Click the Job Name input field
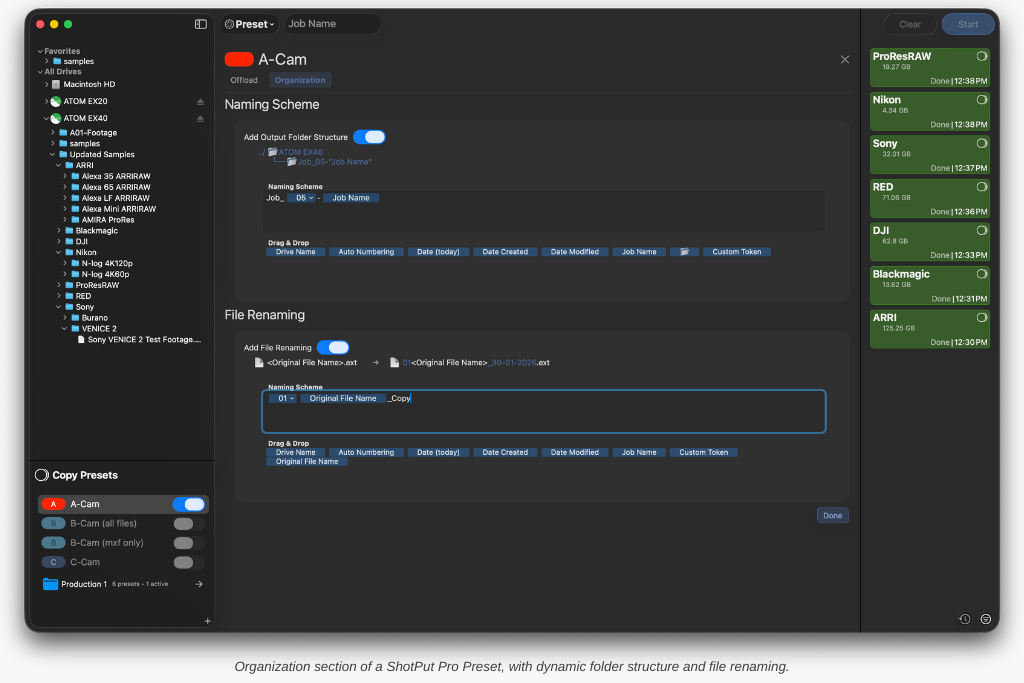The image size is (1024, 683). (x=332, y=24)
